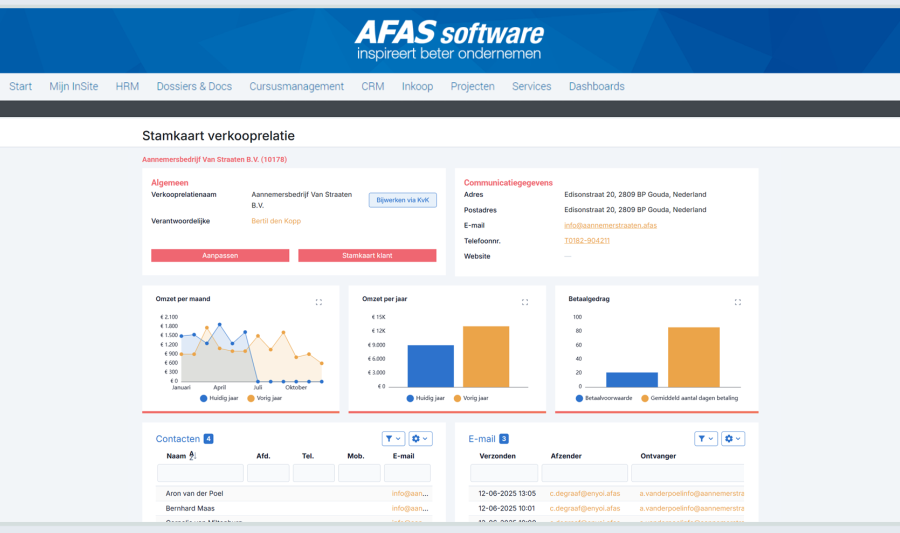The height and width of the screenshot is (533, 900).
Task: Toggle Gemiddeld aantal dagen betaling legend
Action: pos(689,398)
